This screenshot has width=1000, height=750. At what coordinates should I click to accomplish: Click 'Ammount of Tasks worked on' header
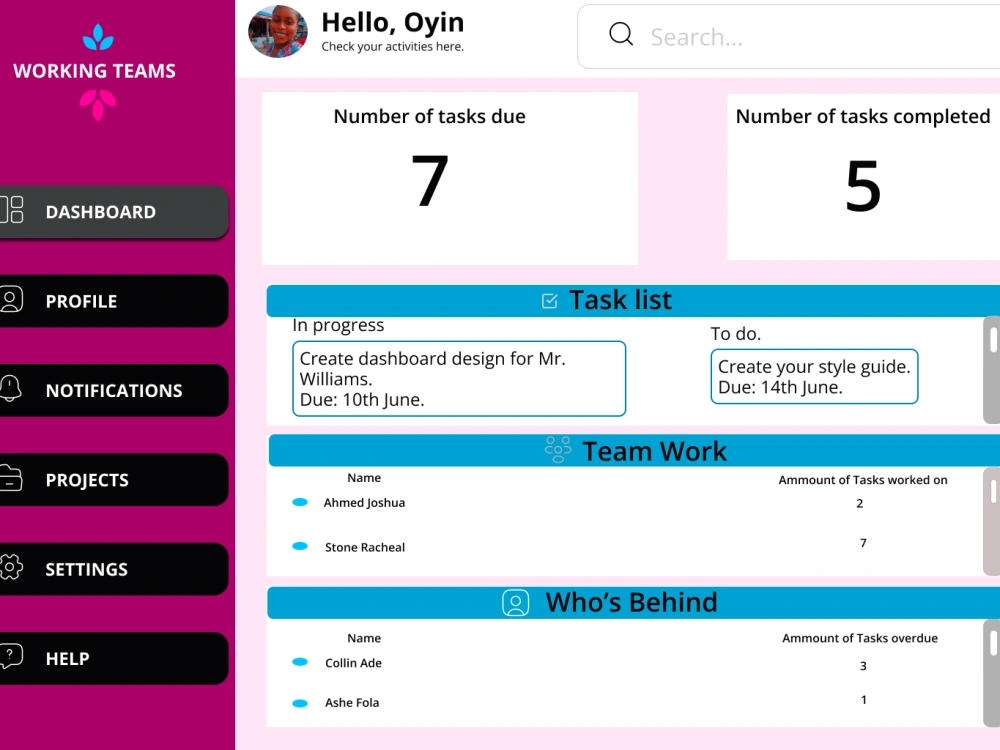863,480
